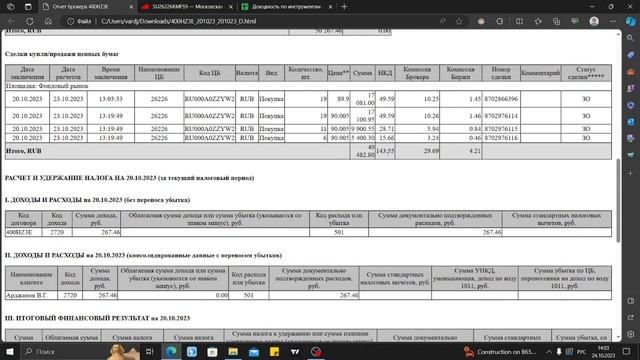Viewport: 640px width, 360px height.
Task: Switch to Отчет брокера 400HZ3E tab
Action: 88,7
